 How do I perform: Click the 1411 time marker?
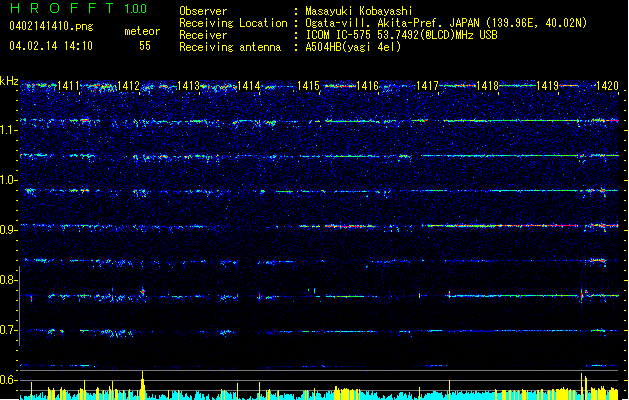click(69, 86)
